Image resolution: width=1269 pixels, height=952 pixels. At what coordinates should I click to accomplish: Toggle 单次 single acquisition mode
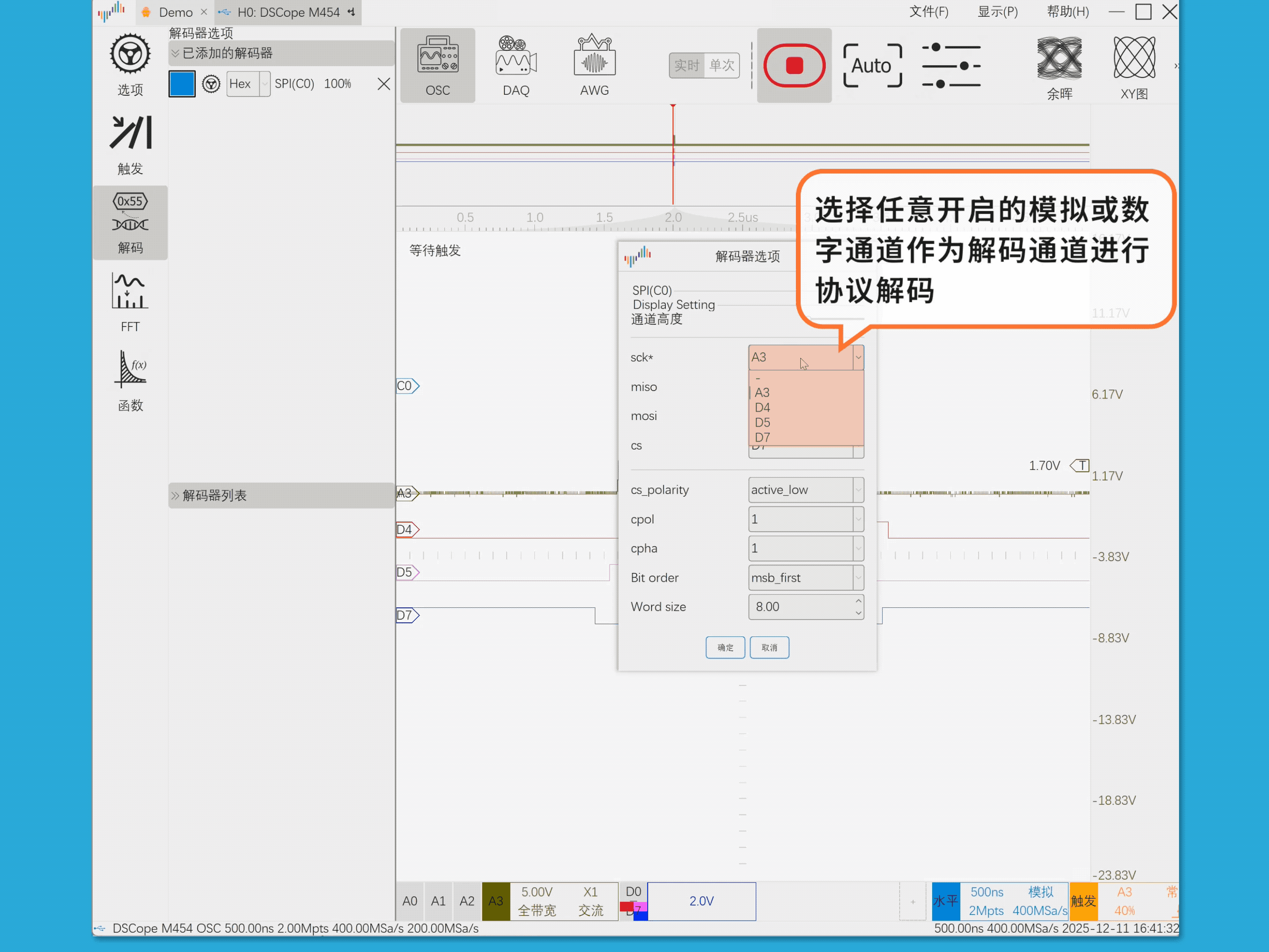click(x=722, y=65)
